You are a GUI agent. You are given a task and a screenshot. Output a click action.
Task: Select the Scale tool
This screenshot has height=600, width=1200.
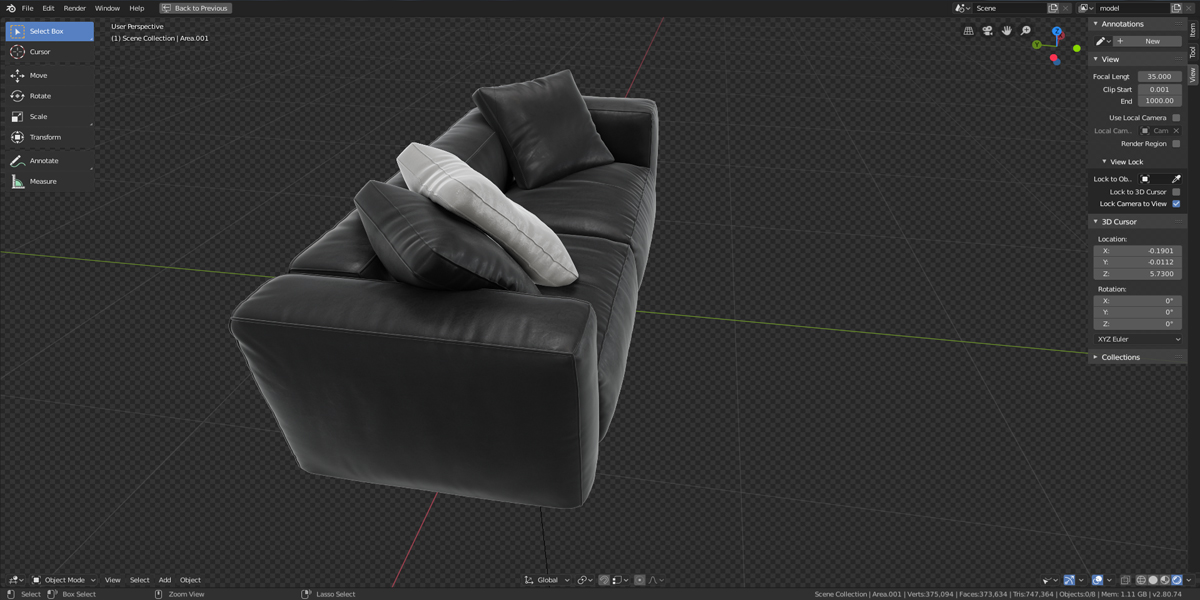50,116
